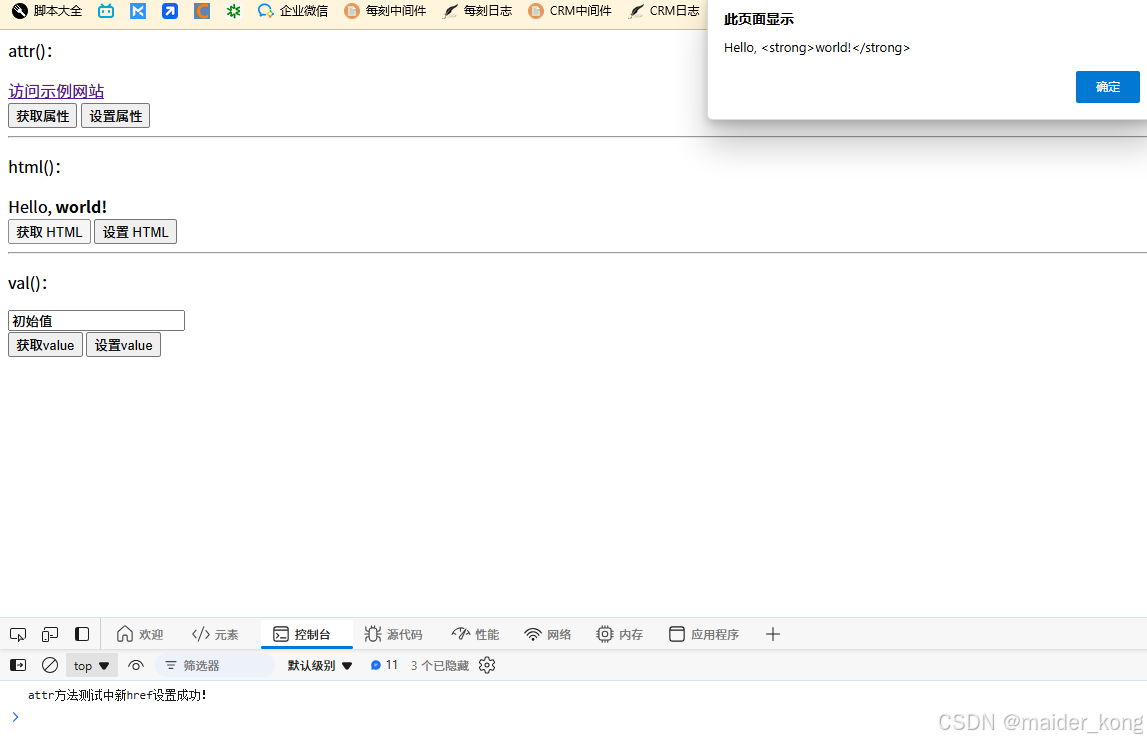Image resolution: width=1147 pixels, height=742 pixels.
Task: Open the 元素 panel in DevTools
Action: click(214, 633)
